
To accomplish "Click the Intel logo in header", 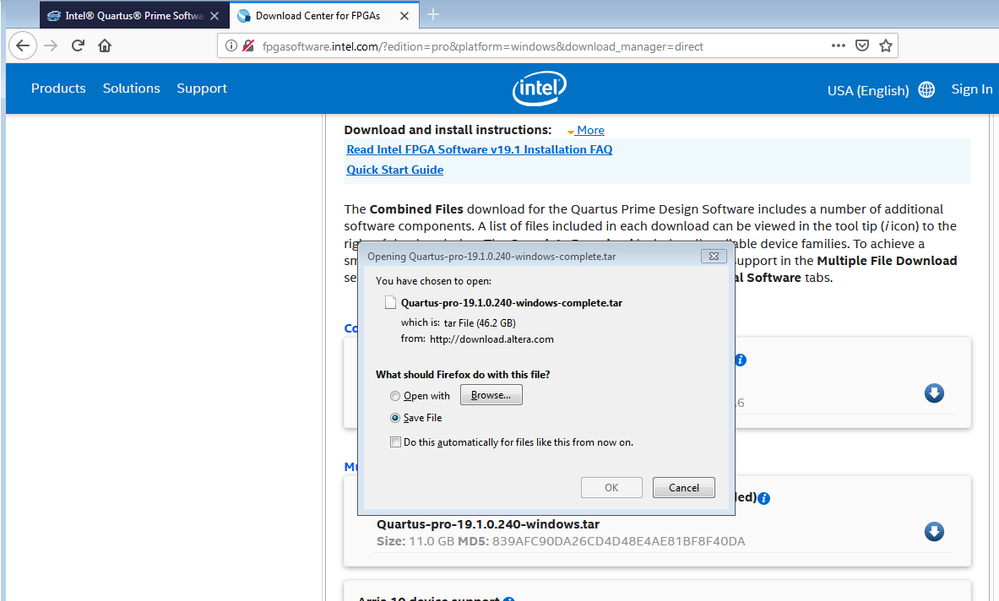I will [x=539, y=89].
